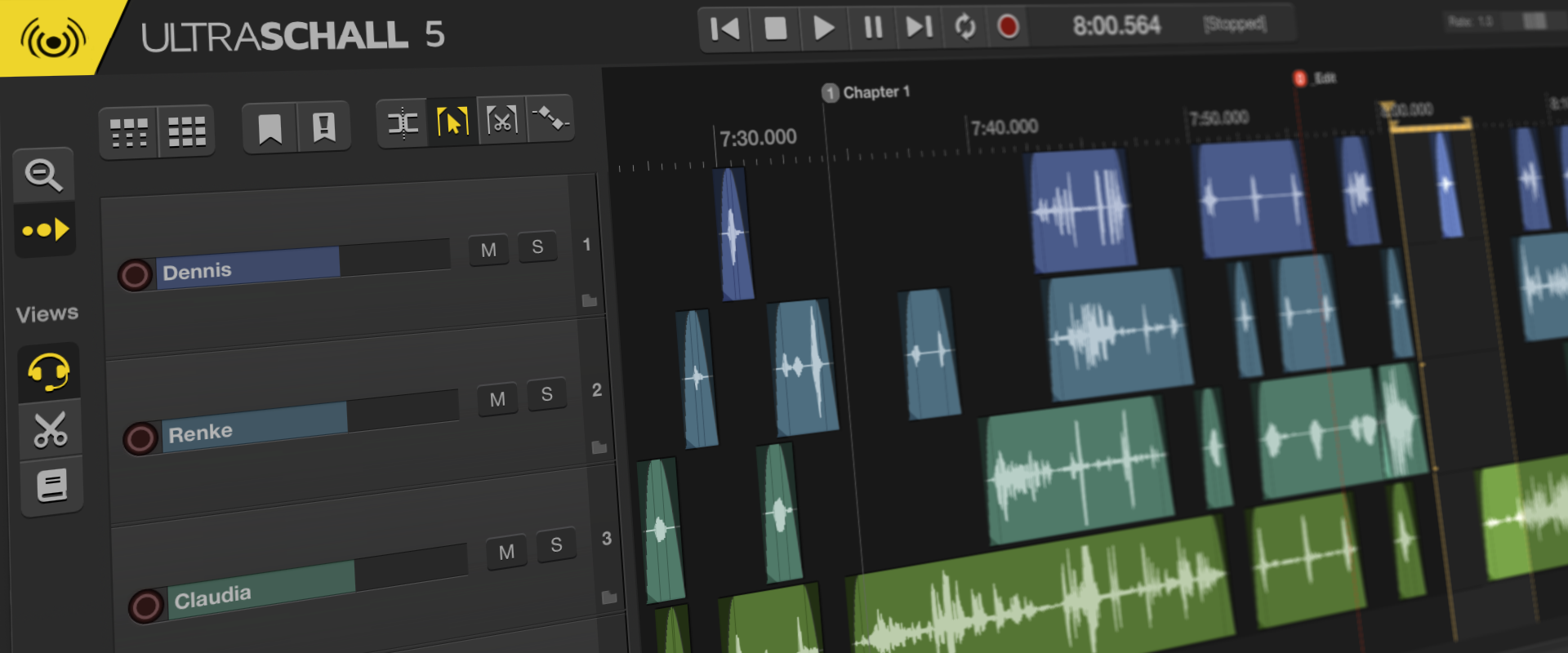The width and height of the screenshot is (1568, 653).
Task: Click the small track grid icon
Action: tap(129, 132)
